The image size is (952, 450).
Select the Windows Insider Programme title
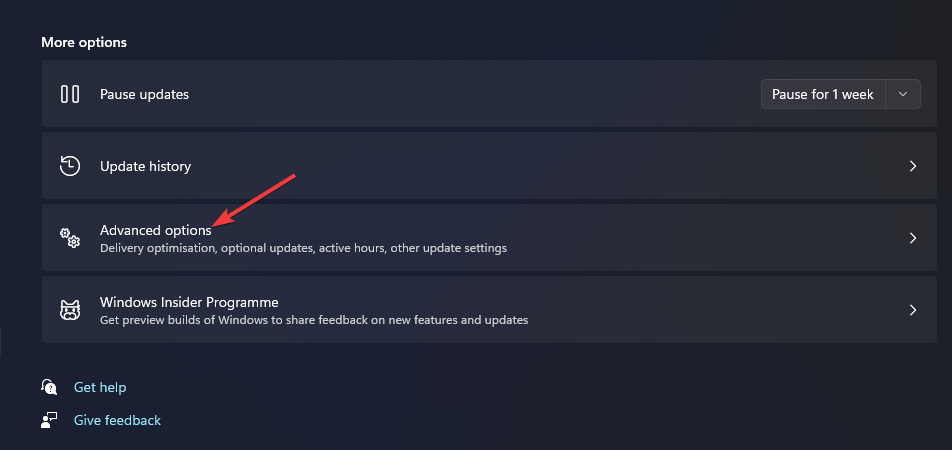coord(189,302)
